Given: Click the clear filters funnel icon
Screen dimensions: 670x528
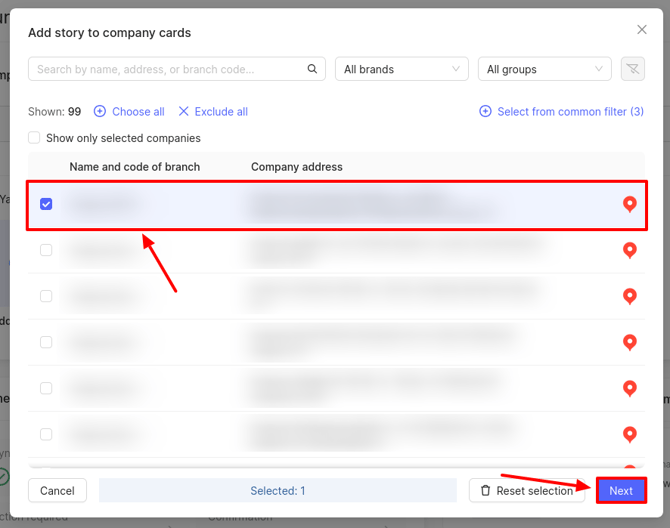Looking at the screenshot, I should [x=631, y=69].
